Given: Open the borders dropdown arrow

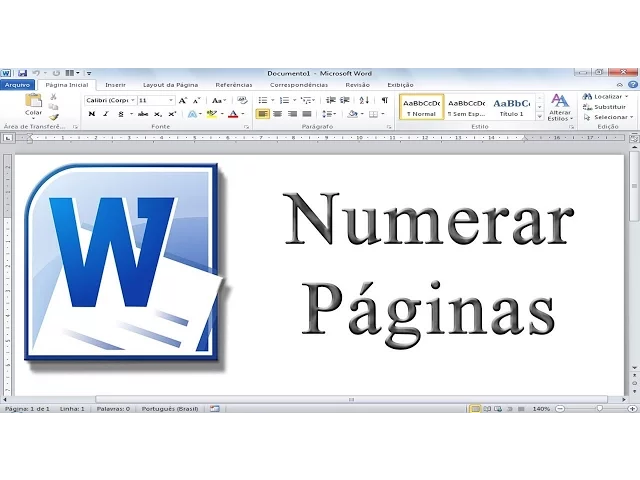Looking at the screenshot, I should [383, 114].
